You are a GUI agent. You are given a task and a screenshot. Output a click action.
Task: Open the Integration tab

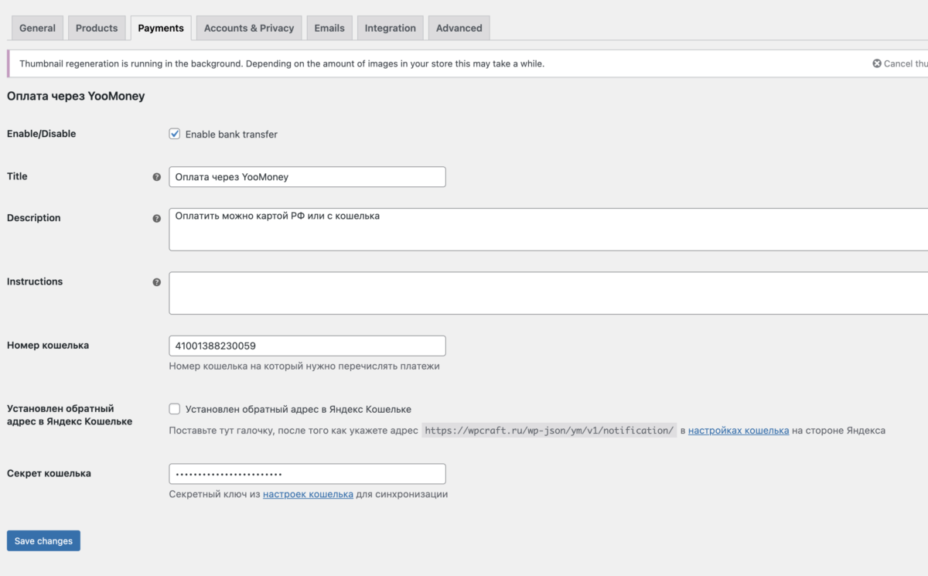click(x=390, y=28)
